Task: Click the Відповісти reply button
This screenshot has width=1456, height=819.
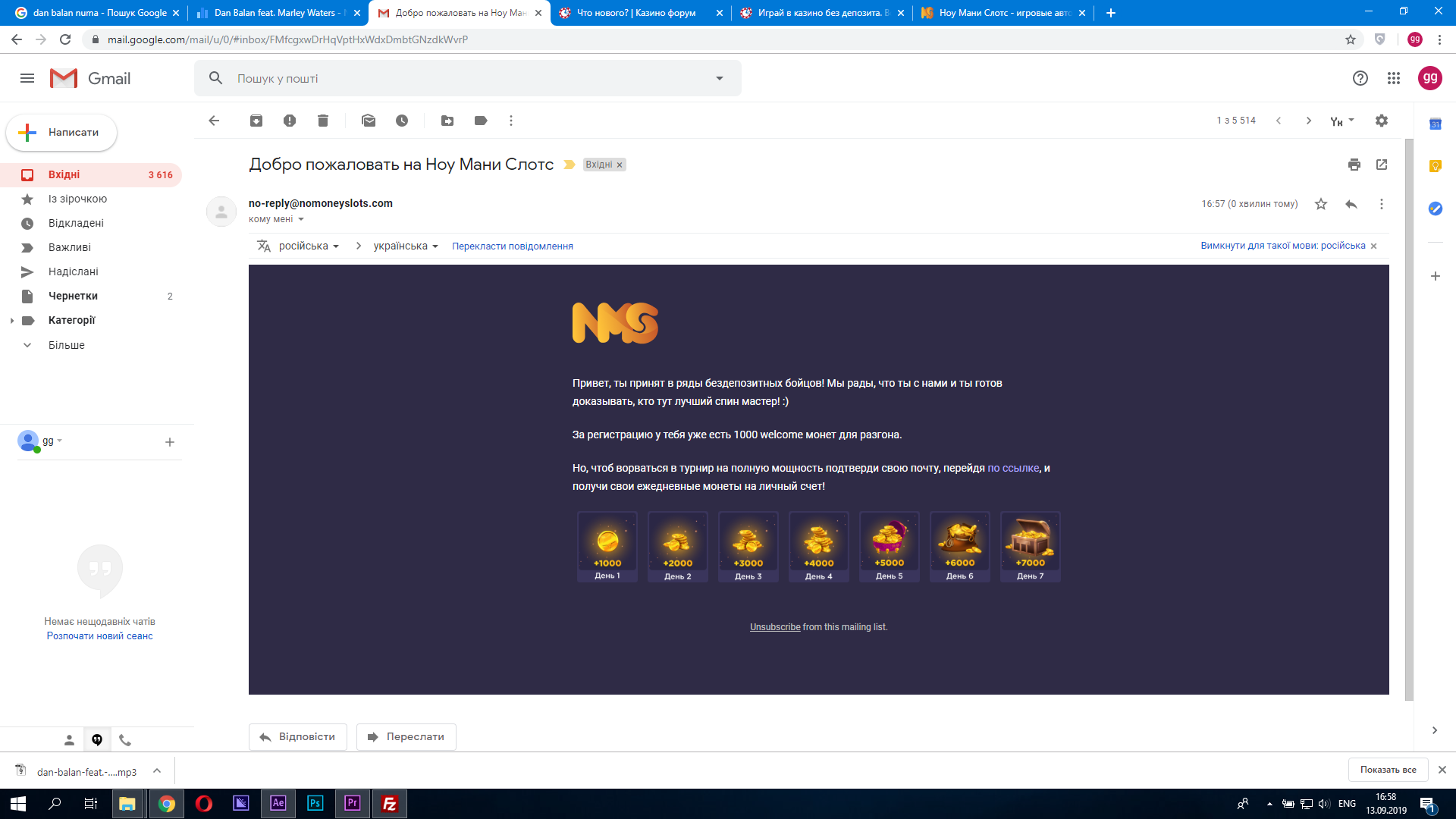Action: (298, 736)
